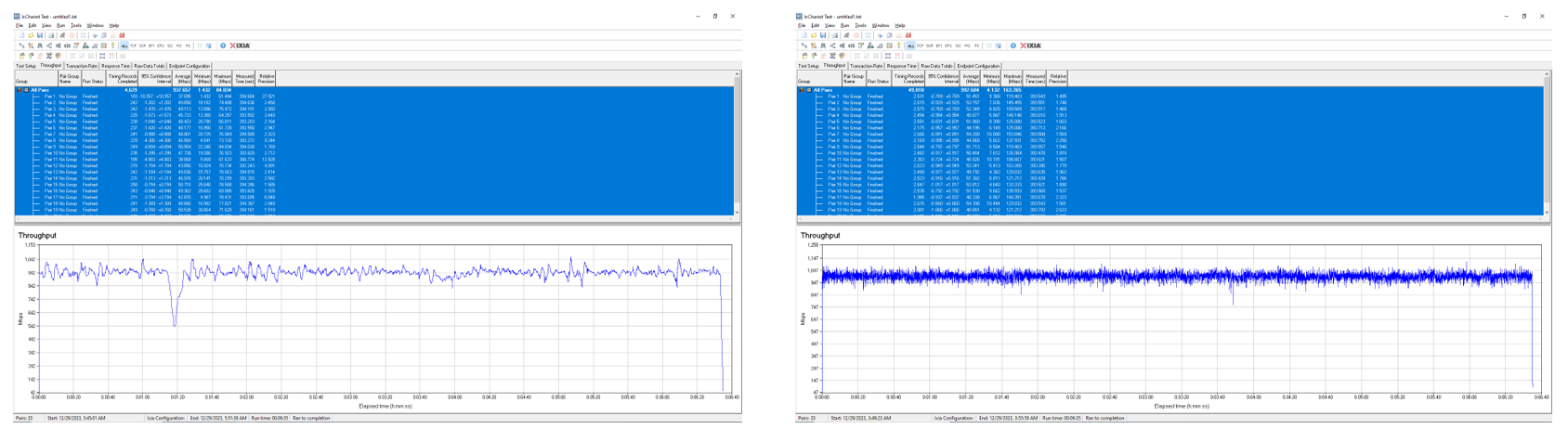Viewport: 1568px width, 442px height.
Task: Switch to Raw Data Totals tab, right window
Action: (936, 66)
